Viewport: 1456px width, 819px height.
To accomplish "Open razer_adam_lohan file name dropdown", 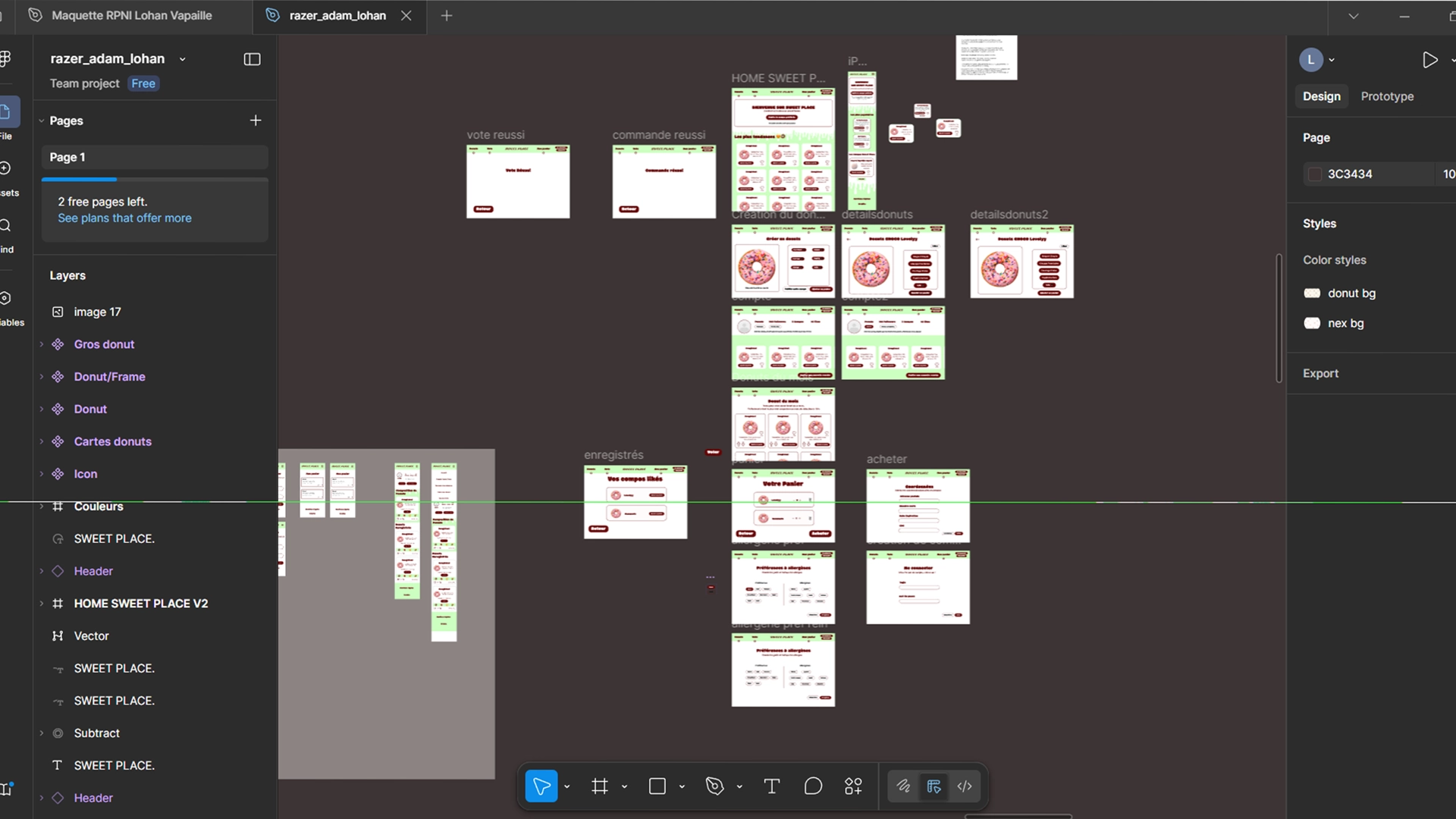I will click(x=182, y=59).
